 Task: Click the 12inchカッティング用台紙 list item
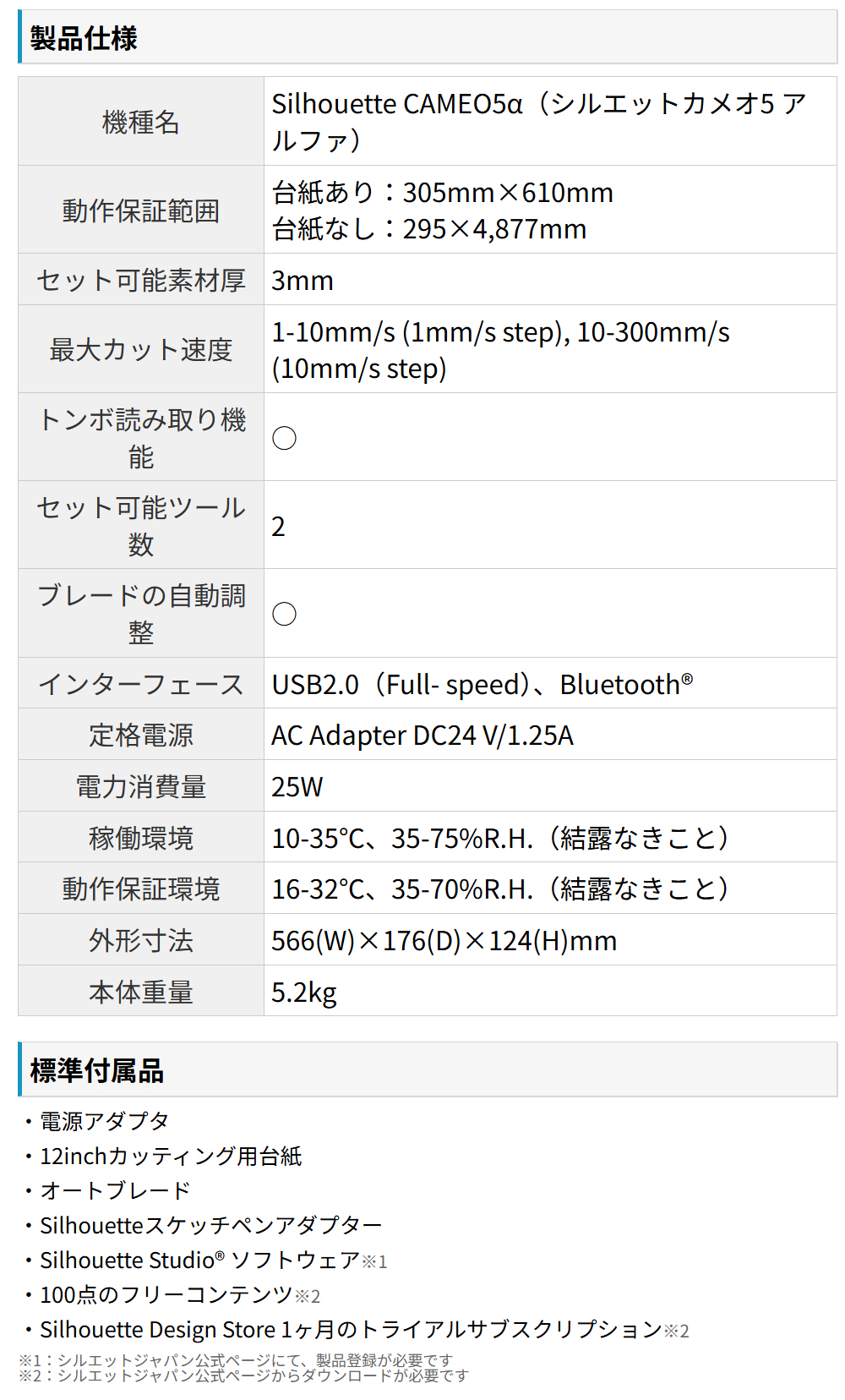[x=171, y=1156]
